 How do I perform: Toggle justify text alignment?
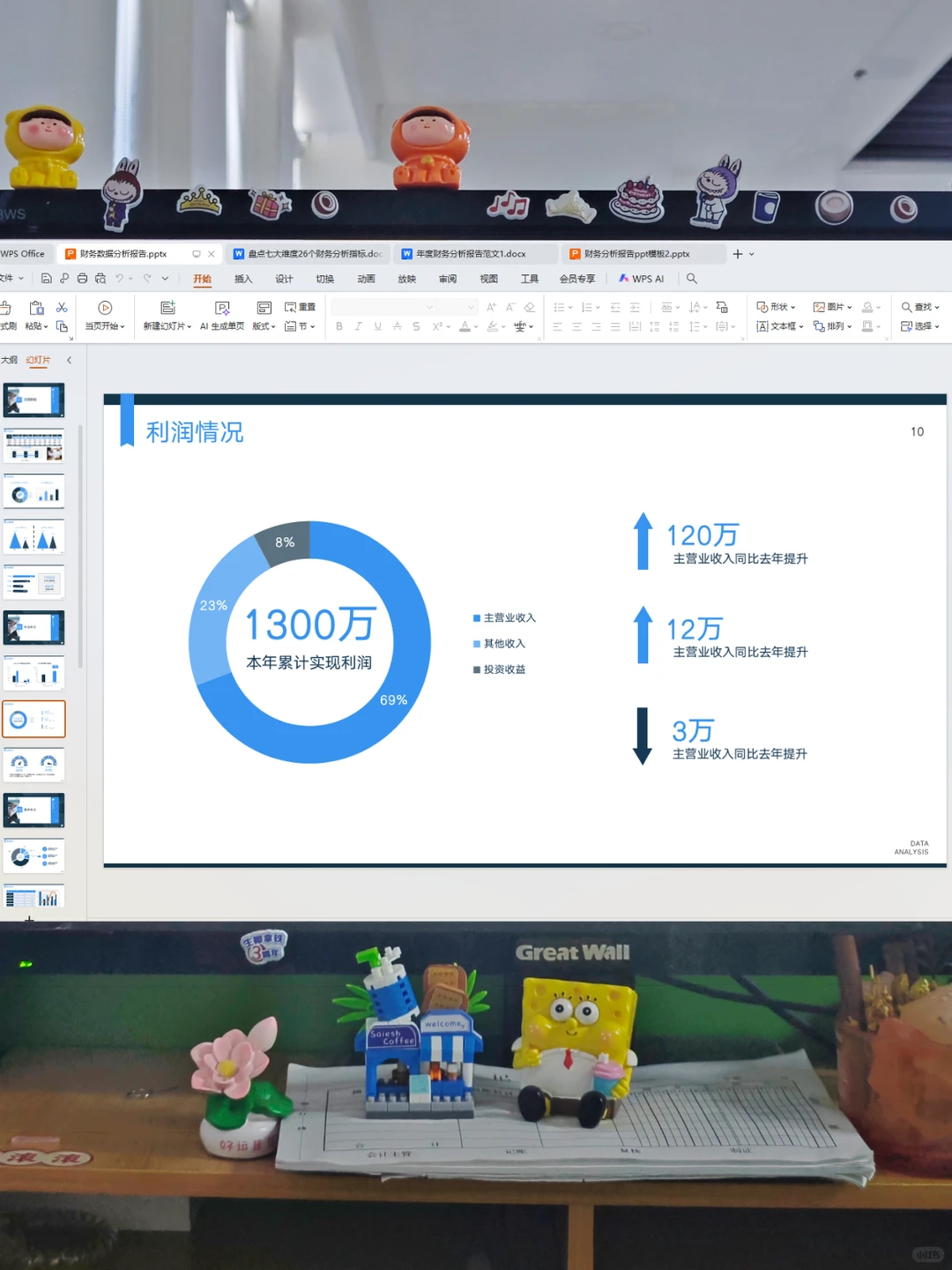tap(615, 326)
